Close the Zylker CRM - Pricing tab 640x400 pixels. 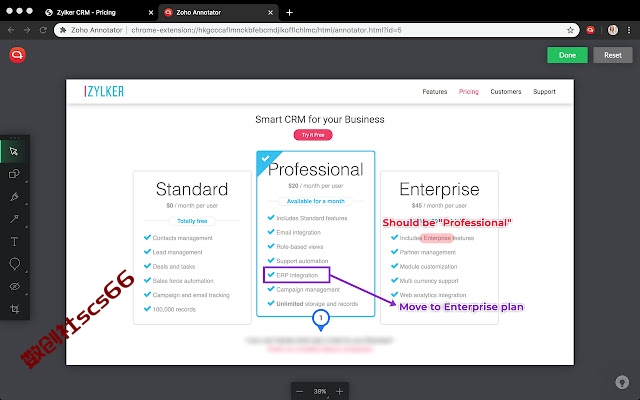tap(151, 13)
